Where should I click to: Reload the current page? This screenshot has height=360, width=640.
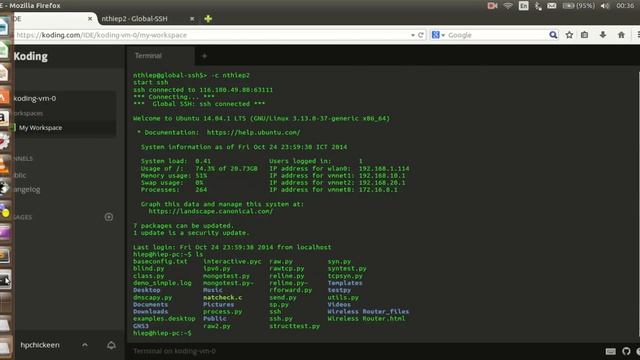click(421, 35)
